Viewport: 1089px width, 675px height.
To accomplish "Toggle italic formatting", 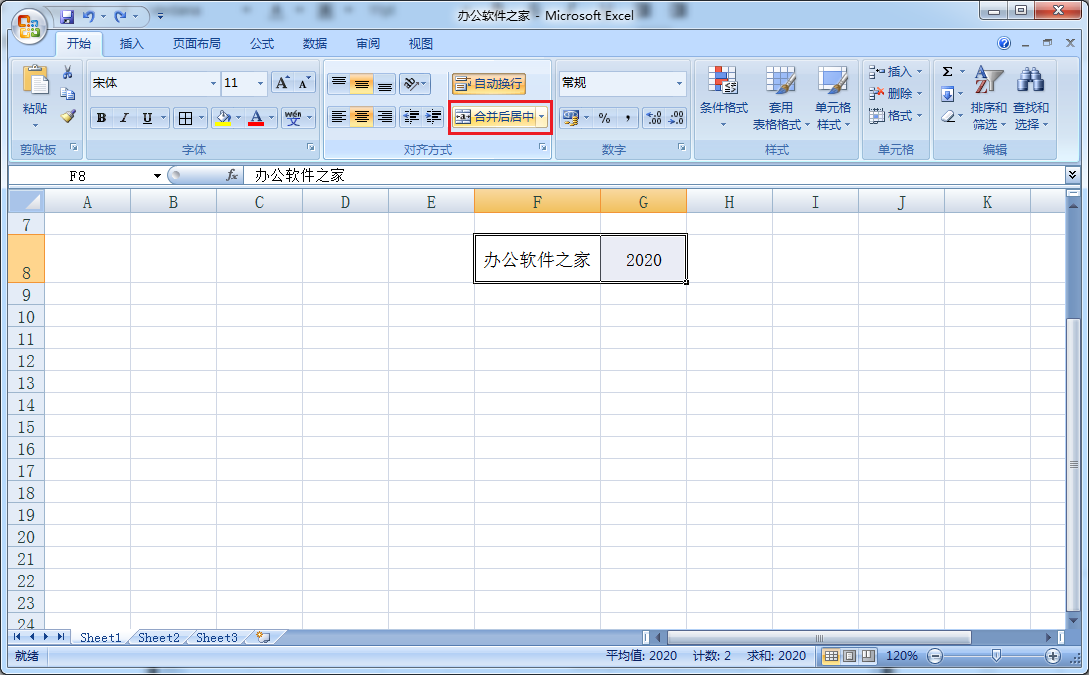I will pyautogui.click(x=124, y=118).
